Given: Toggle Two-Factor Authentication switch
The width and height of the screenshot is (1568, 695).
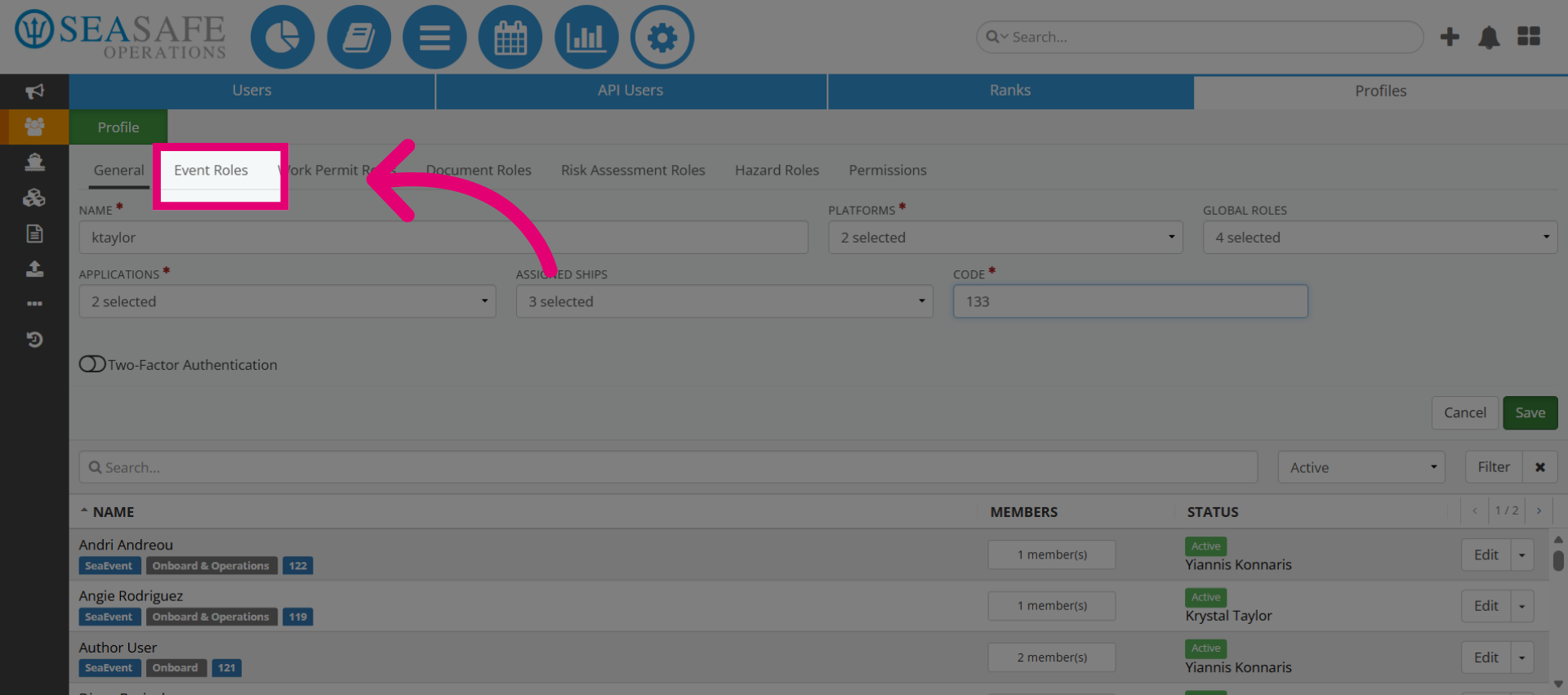Looking at the screenshot, I should point(92,364).
